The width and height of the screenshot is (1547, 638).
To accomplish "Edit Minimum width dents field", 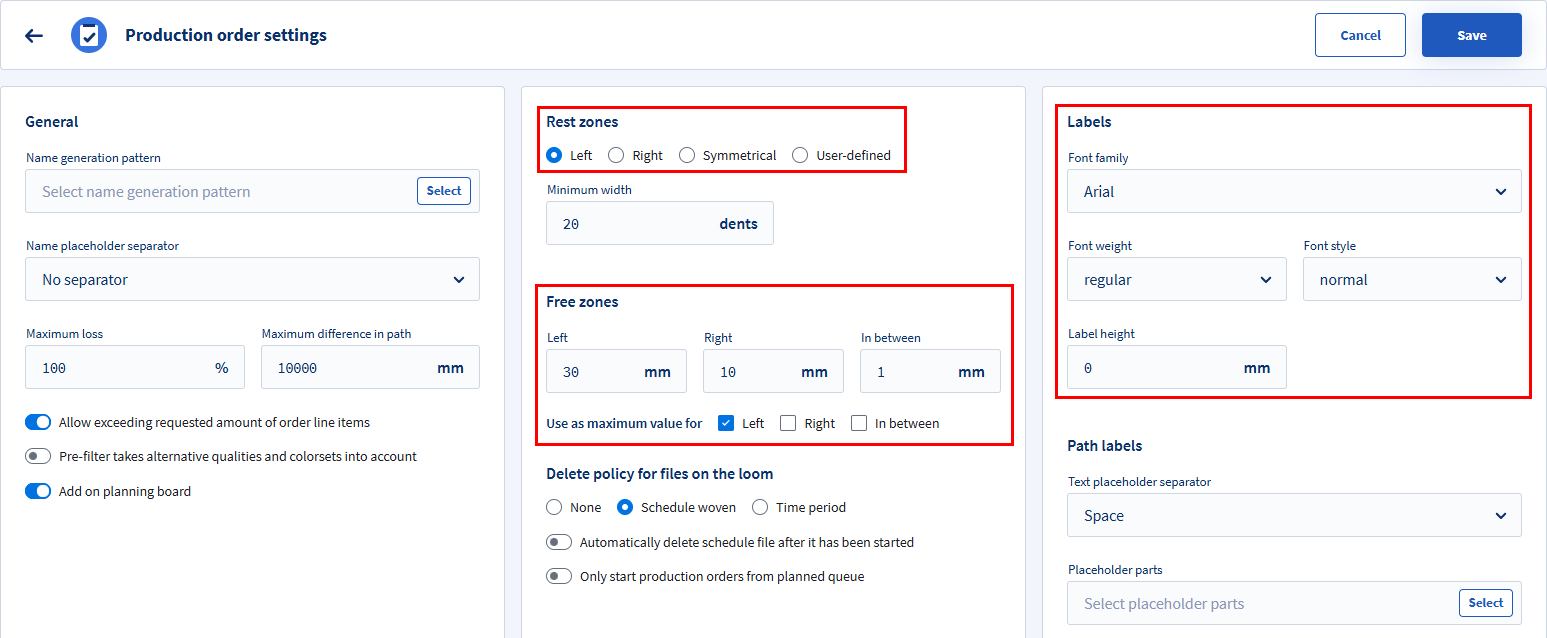I will 660,223.
